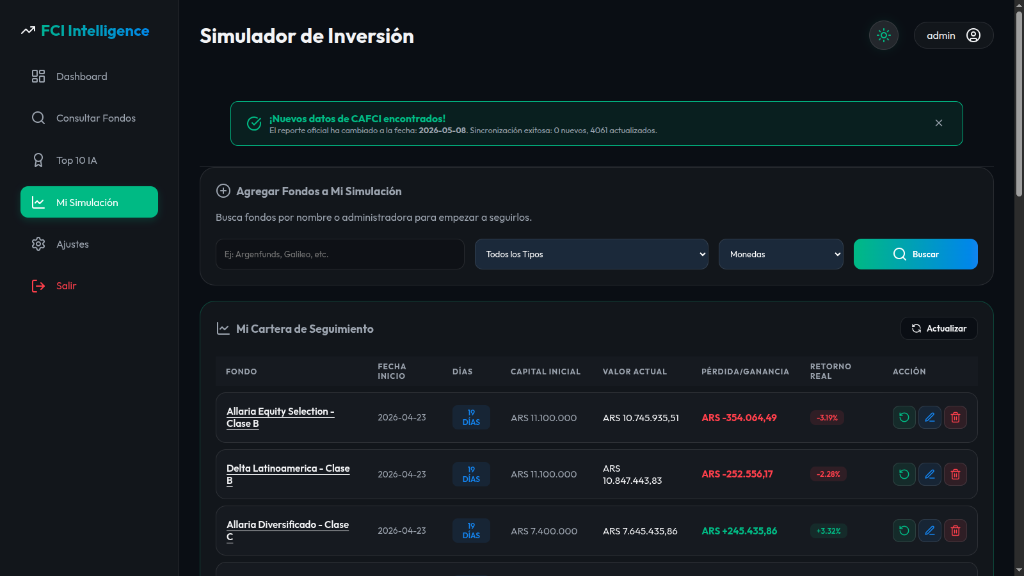Open Delta Latinoamerica - Clase B fund
The height and width of the screenshot is (576, 1024).
tap(288, 474)
